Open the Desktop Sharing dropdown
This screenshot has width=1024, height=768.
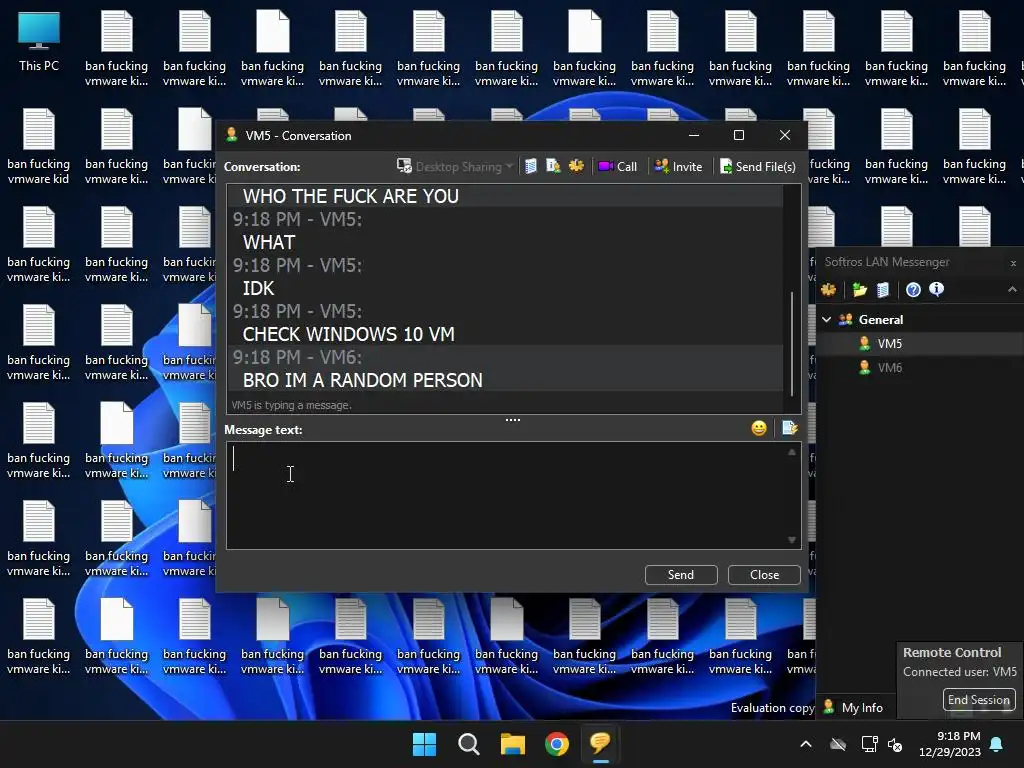(x=455, y=167)
